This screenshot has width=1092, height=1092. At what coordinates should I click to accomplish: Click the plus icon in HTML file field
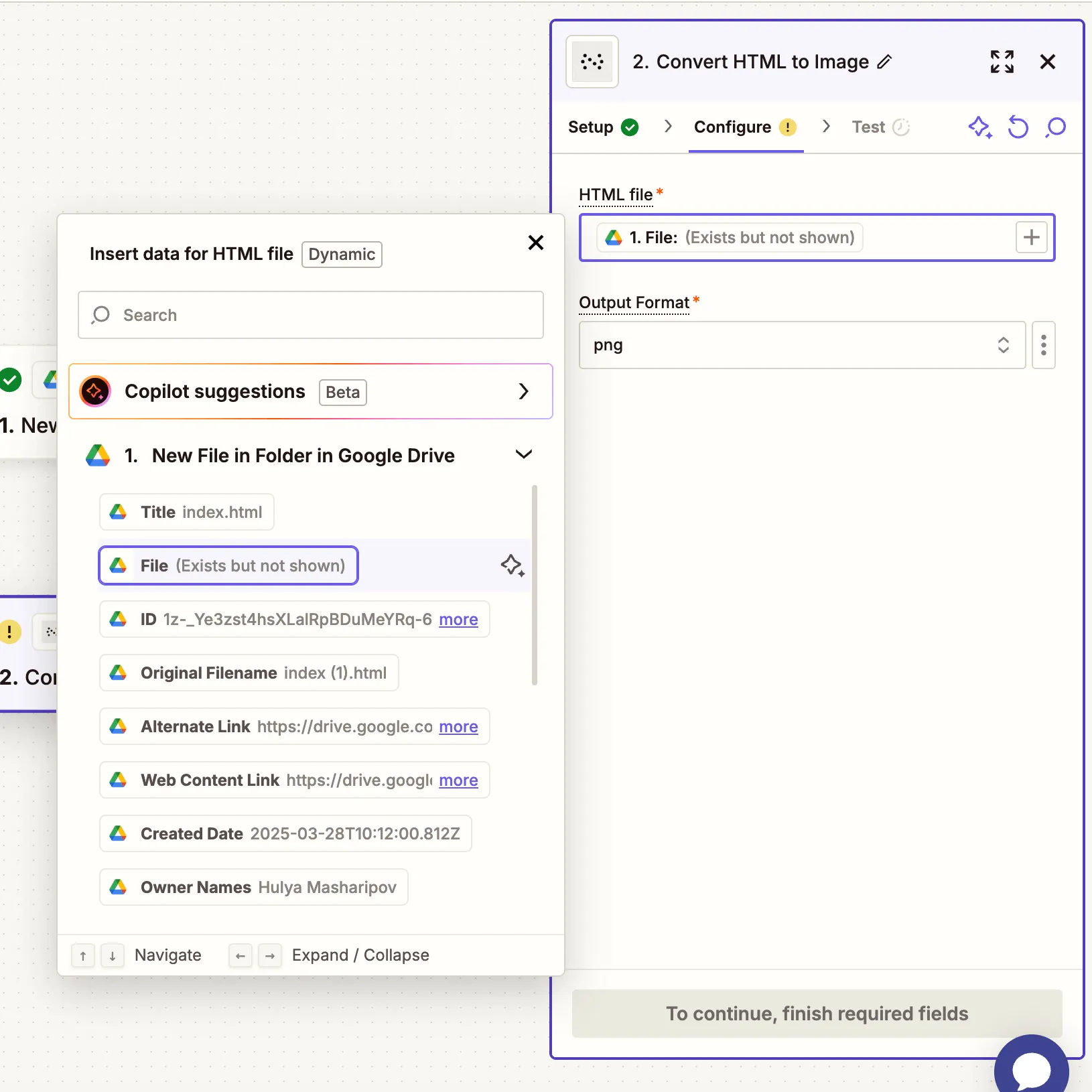1031,238
